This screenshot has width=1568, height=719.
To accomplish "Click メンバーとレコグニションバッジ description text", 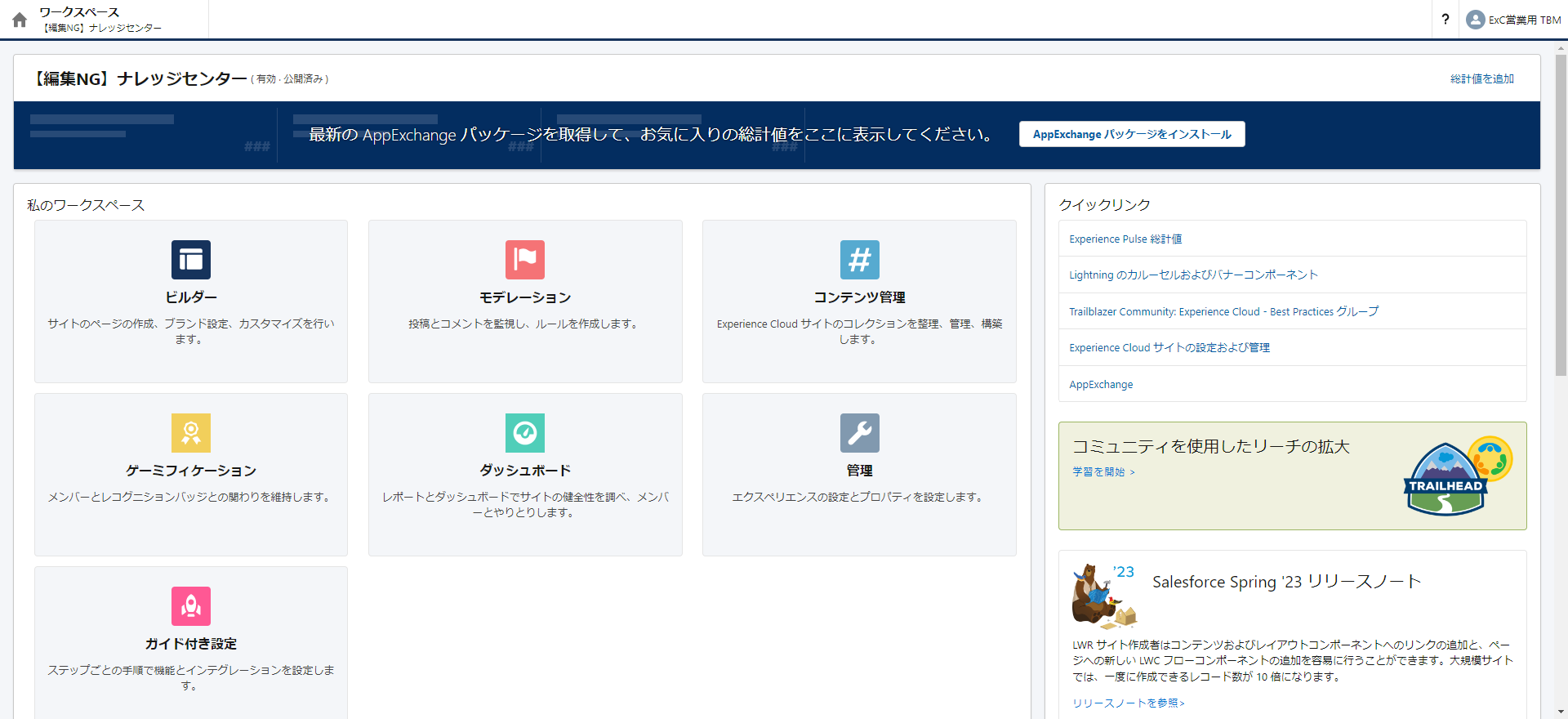I will click(x=191, y=497).
